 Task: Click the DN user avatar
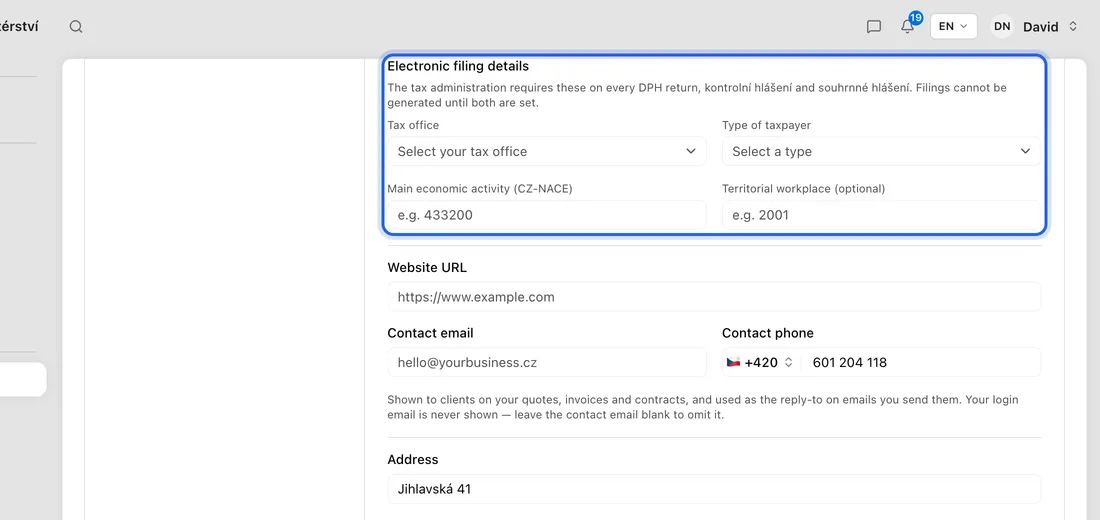pyautogui.click(x=1002, y=27)
